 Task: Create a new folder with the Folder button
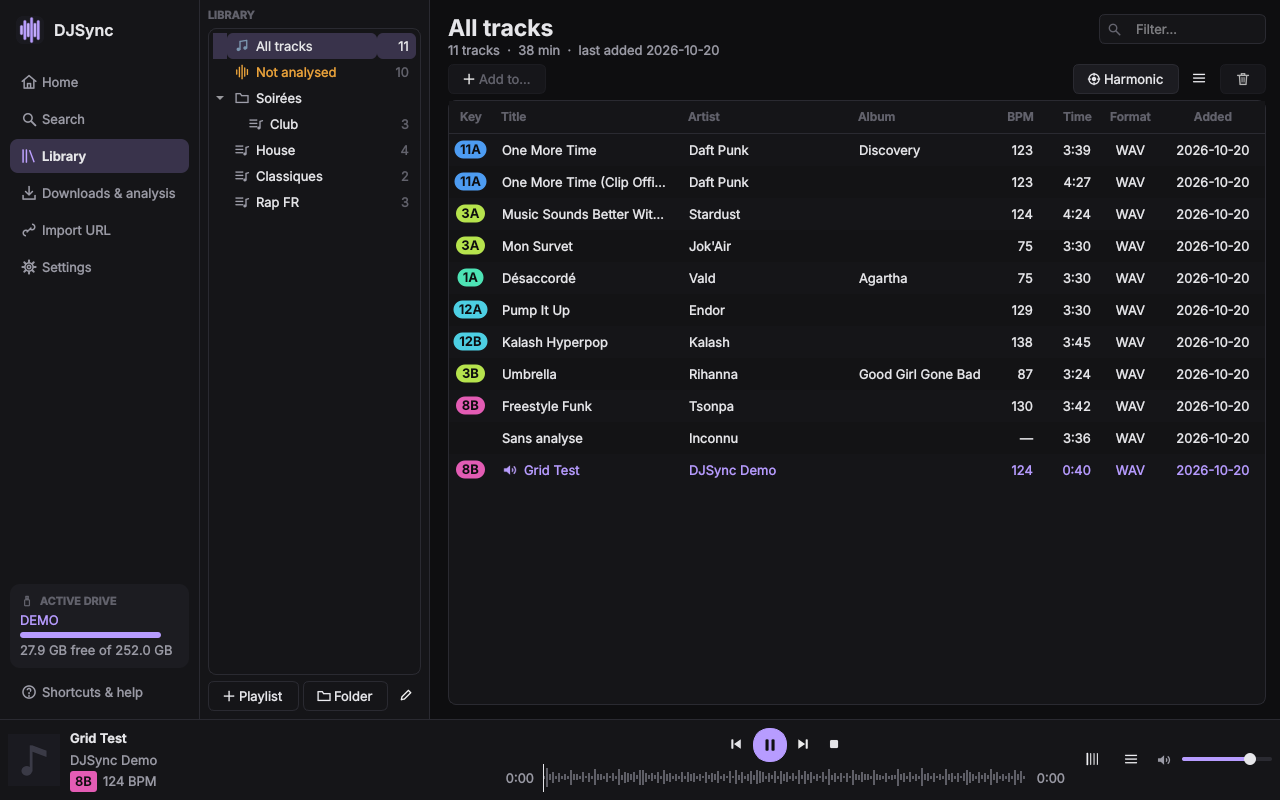345,696
